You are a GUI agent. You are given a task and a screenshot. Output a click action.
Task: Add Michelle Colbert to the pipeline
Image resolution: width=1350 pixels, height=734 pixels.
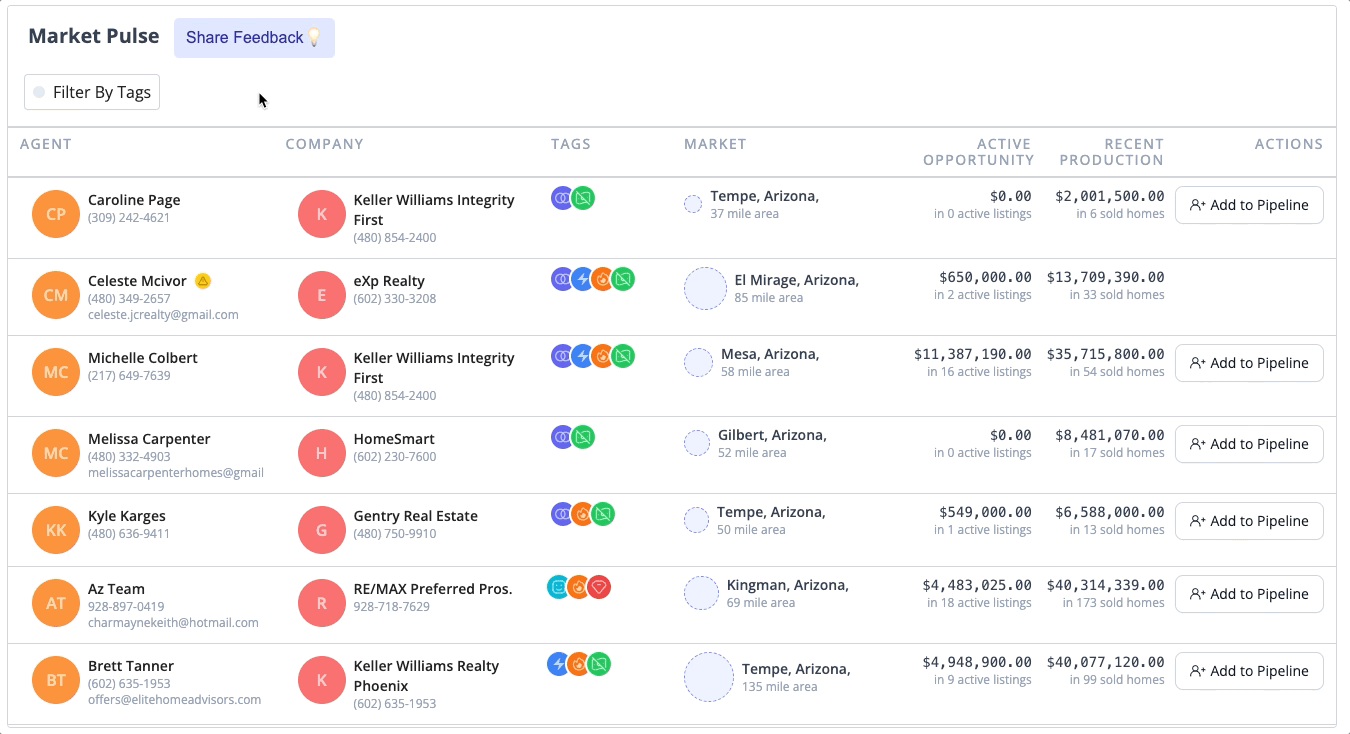[1249, 363]
